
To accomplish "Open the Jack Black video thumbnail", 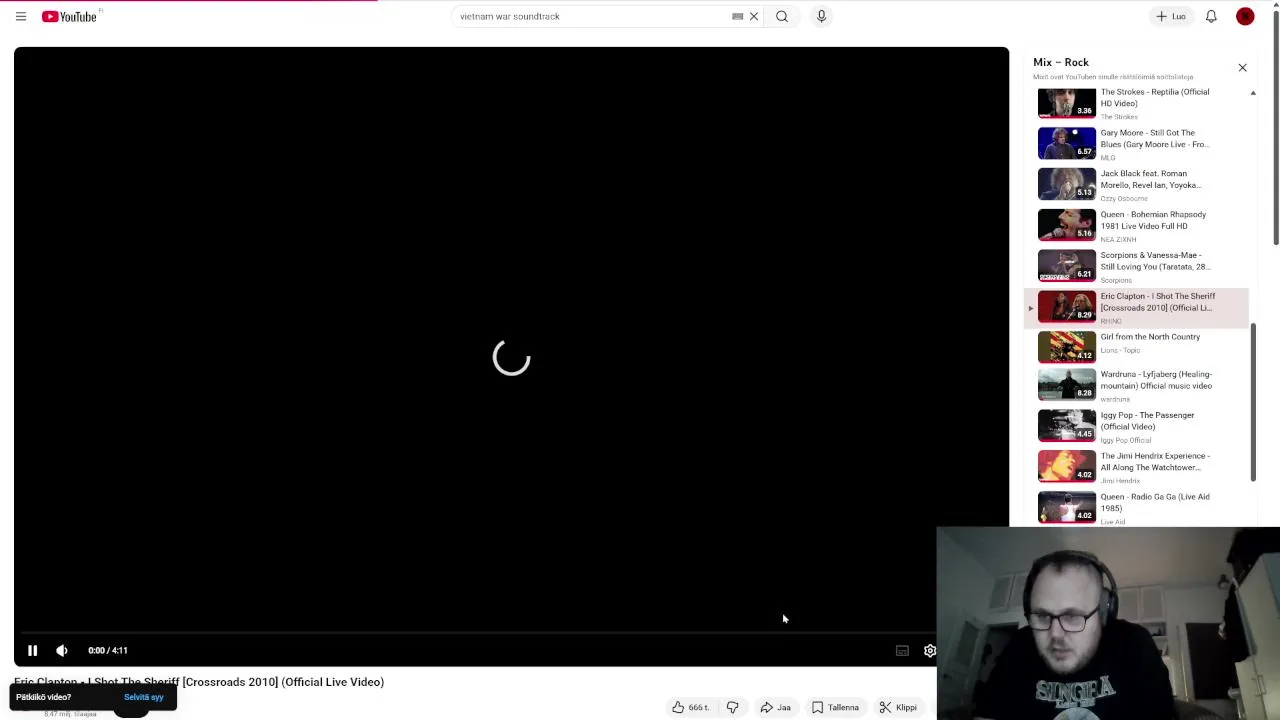I will (1066, 185).
